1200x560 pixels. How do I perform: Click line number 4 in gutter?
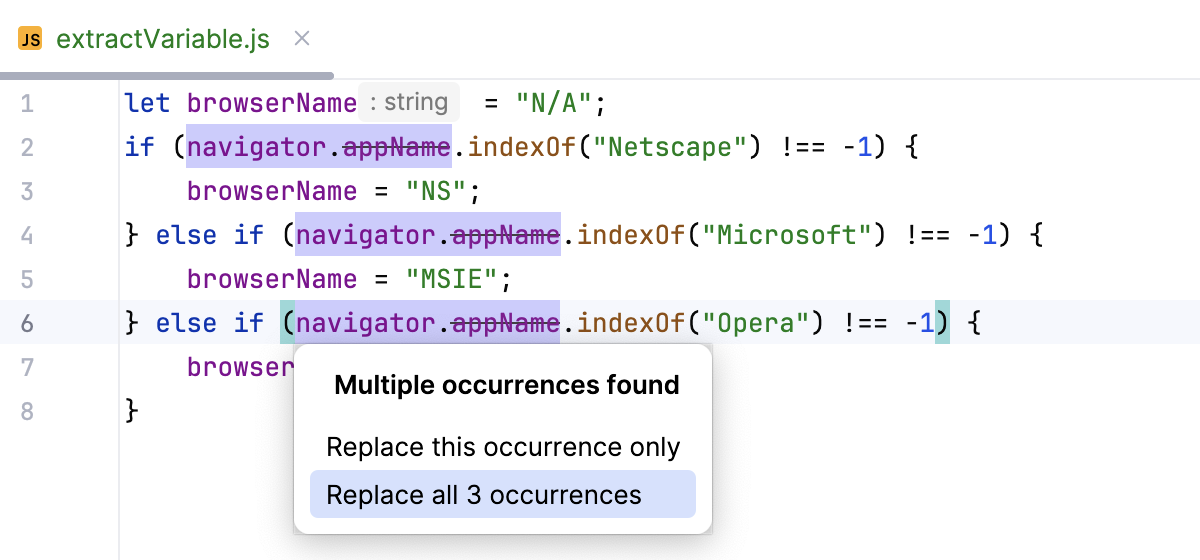coord(27,235)
